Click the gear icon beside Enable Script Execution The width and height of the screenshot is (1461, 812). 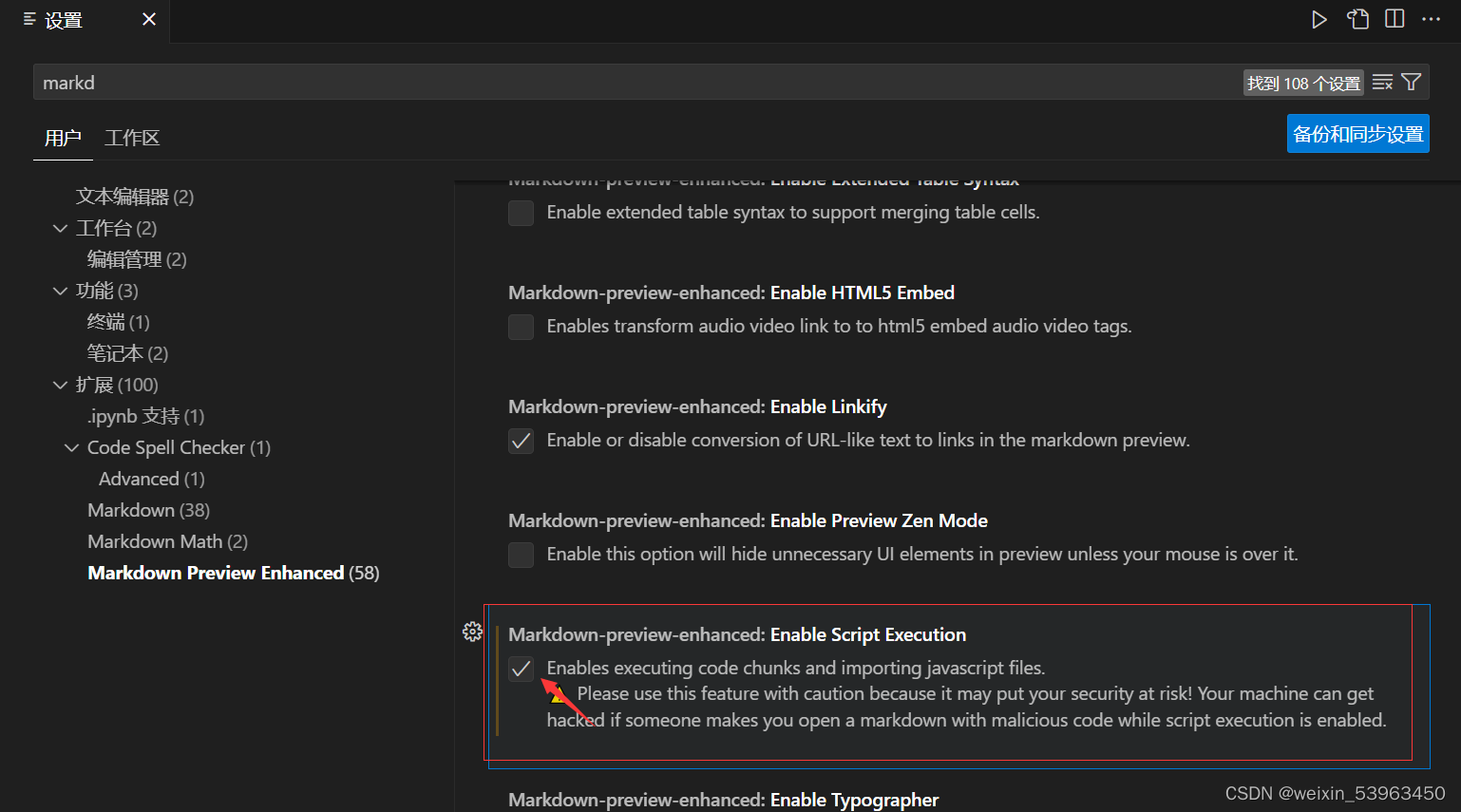(x=472, y=631)
